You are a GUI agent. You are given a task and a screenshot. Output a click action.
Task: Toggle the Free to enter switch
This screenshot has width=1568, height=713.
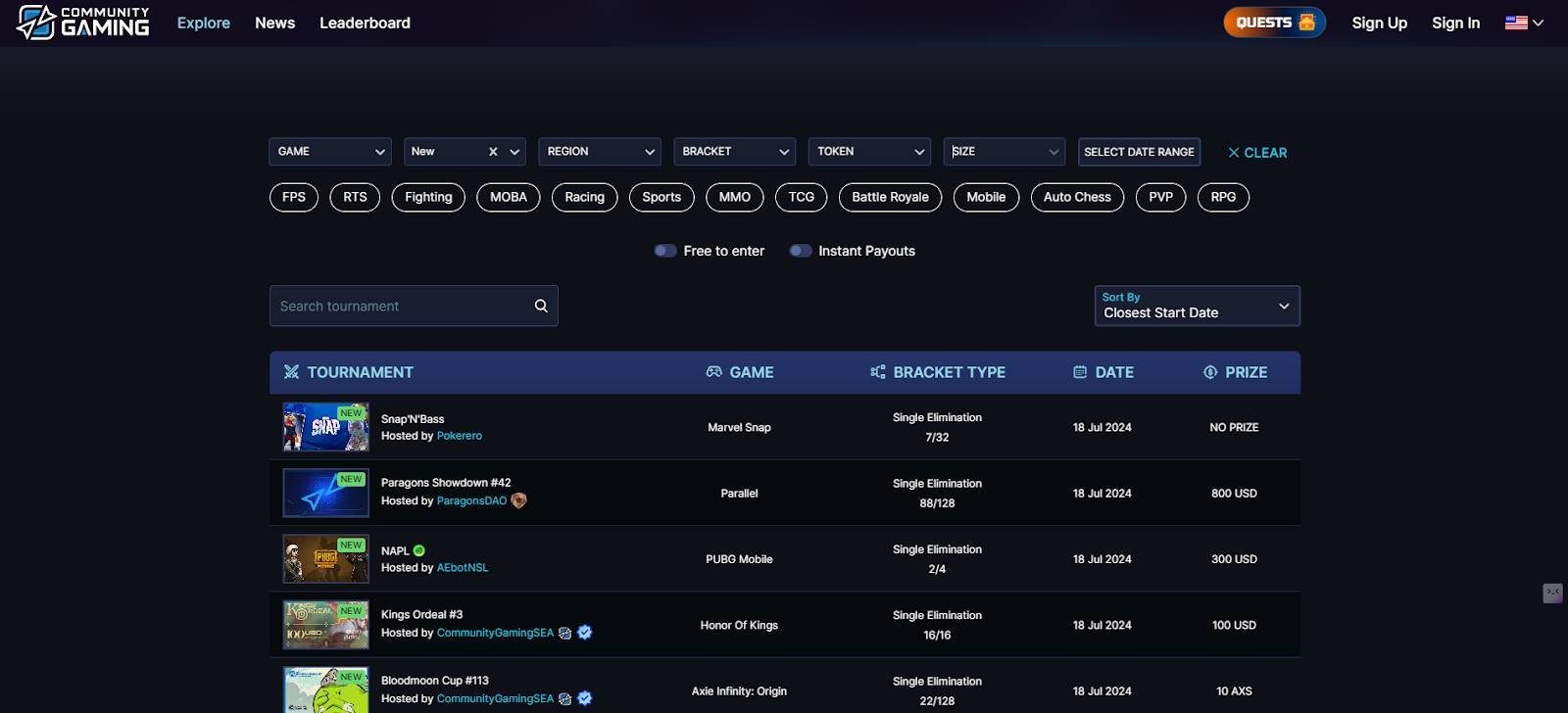tap(665, 251)
